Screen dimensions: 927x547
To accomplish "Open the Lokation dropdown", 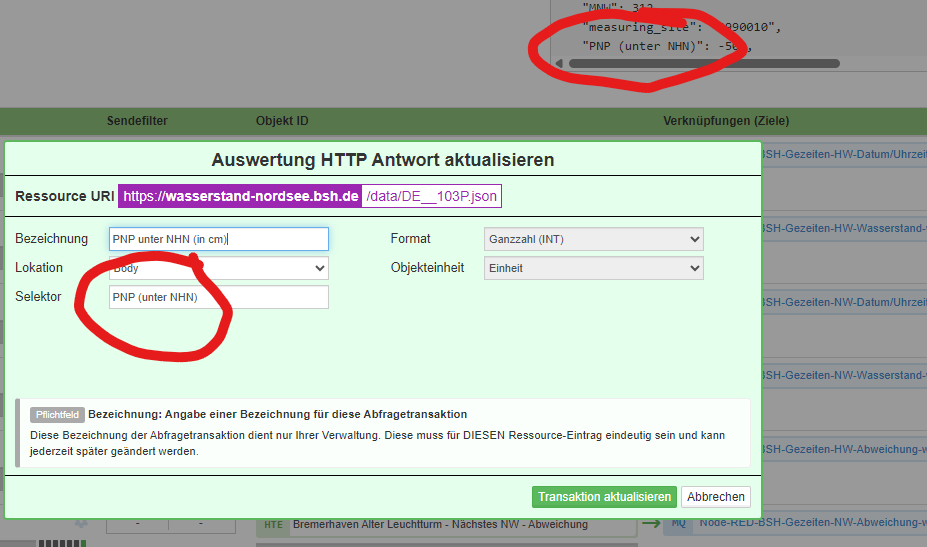I will [x=218, y=268].
